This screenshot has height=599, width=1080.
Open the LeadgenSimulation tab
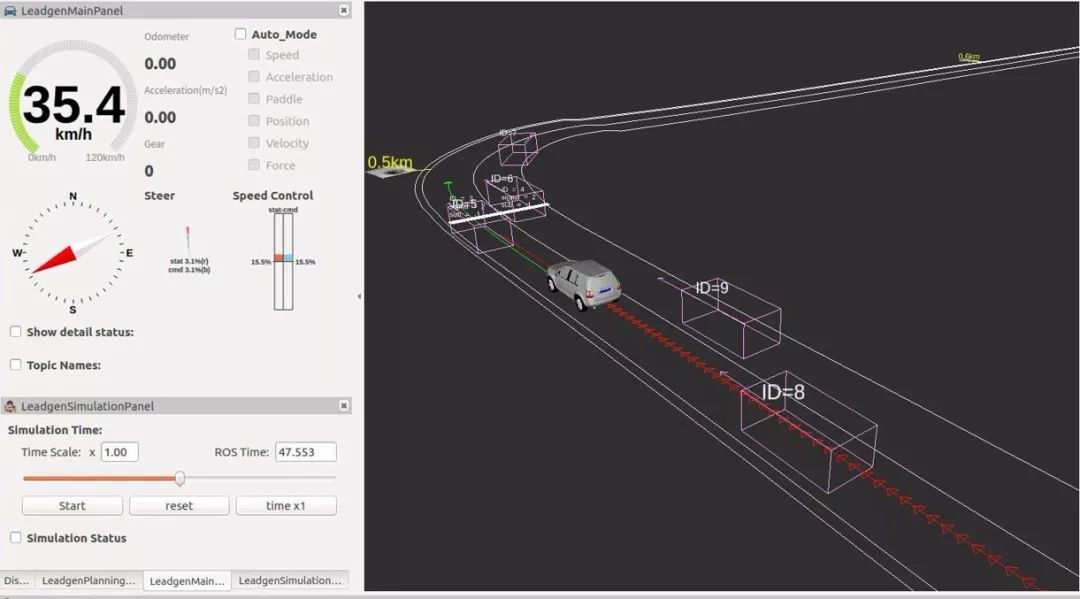click(x=289, y=580)
